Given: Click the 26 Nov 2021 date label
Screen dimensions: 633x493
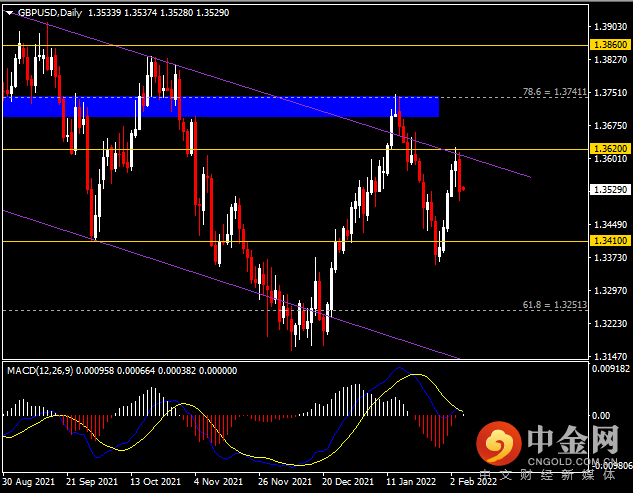Looking at the screenshot, I should tap(285, 482).
